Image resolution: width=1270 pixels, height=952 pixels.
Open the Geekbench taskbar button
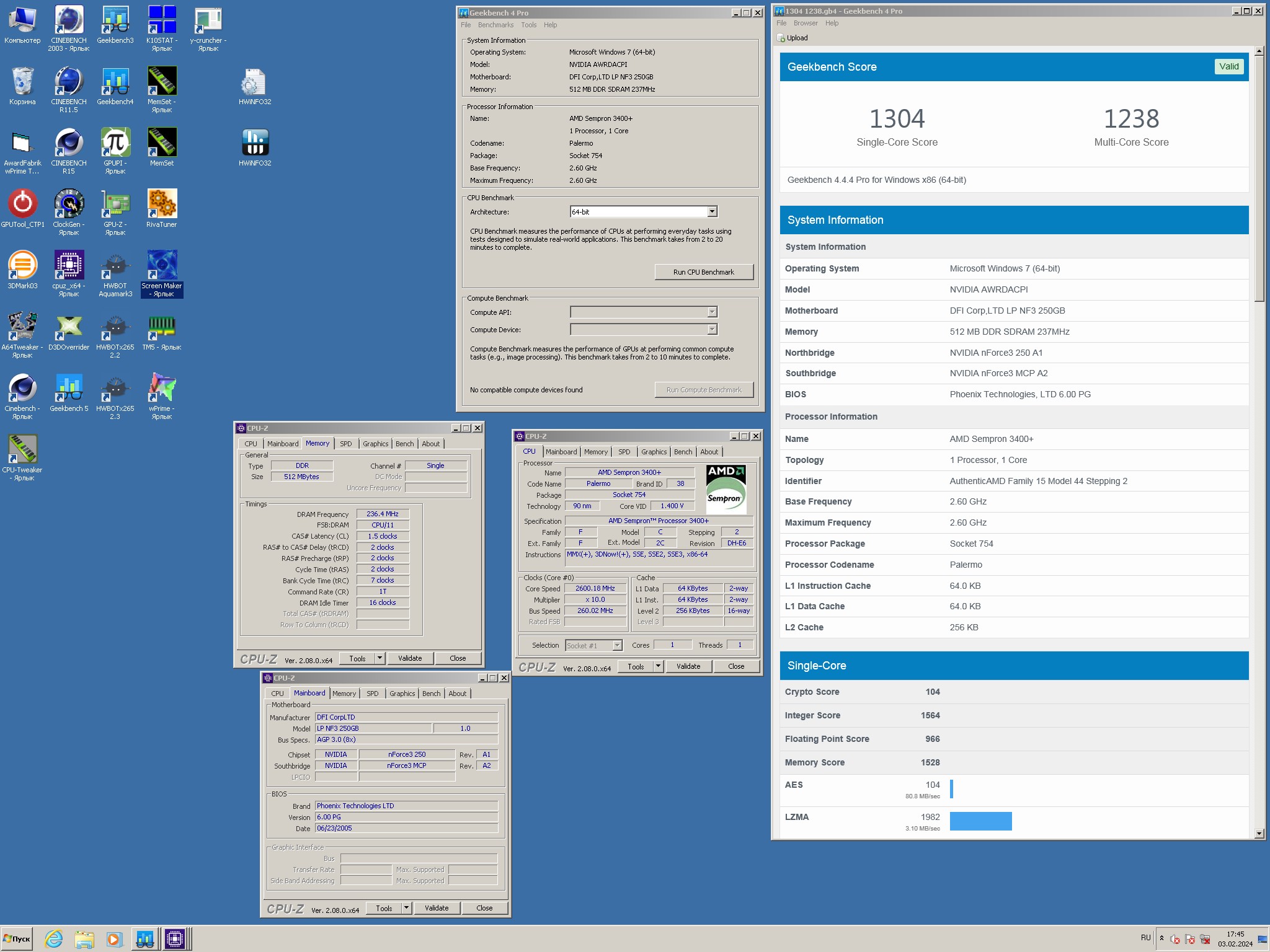(144, 939)
